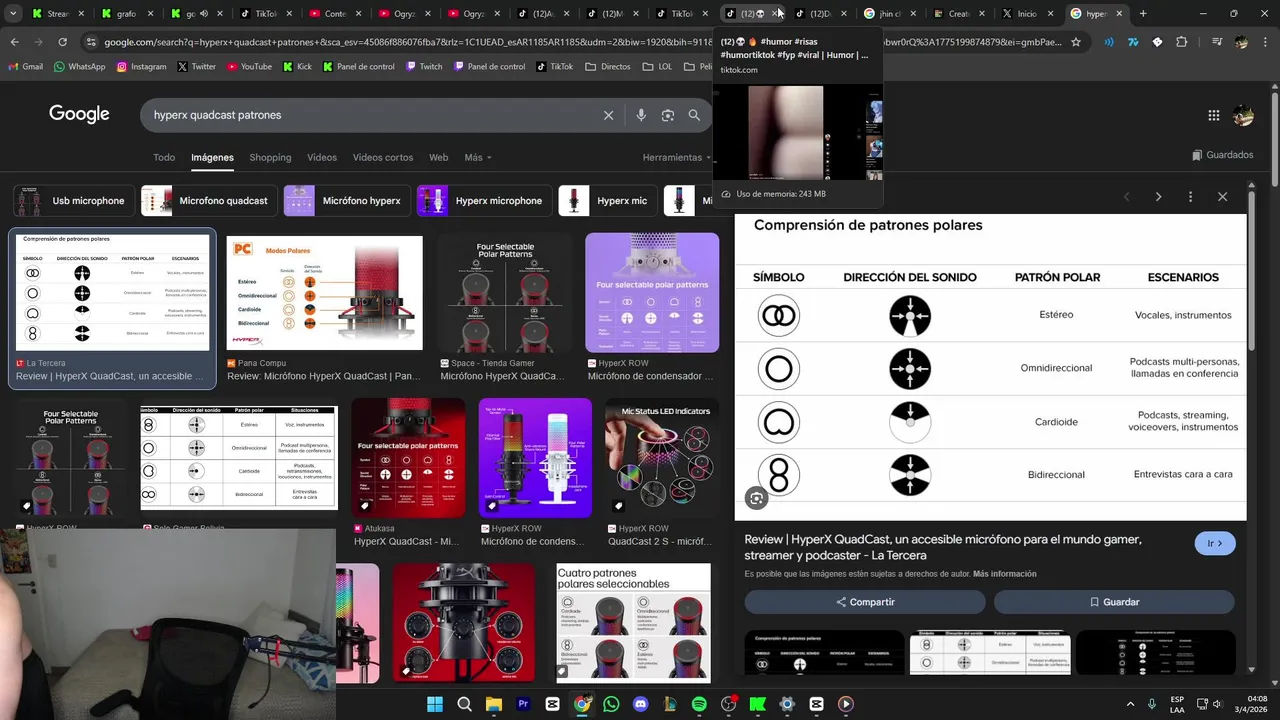The image size is (1280, 720).
Task: Open Discord from the taskbar
Action: (641, 704)
